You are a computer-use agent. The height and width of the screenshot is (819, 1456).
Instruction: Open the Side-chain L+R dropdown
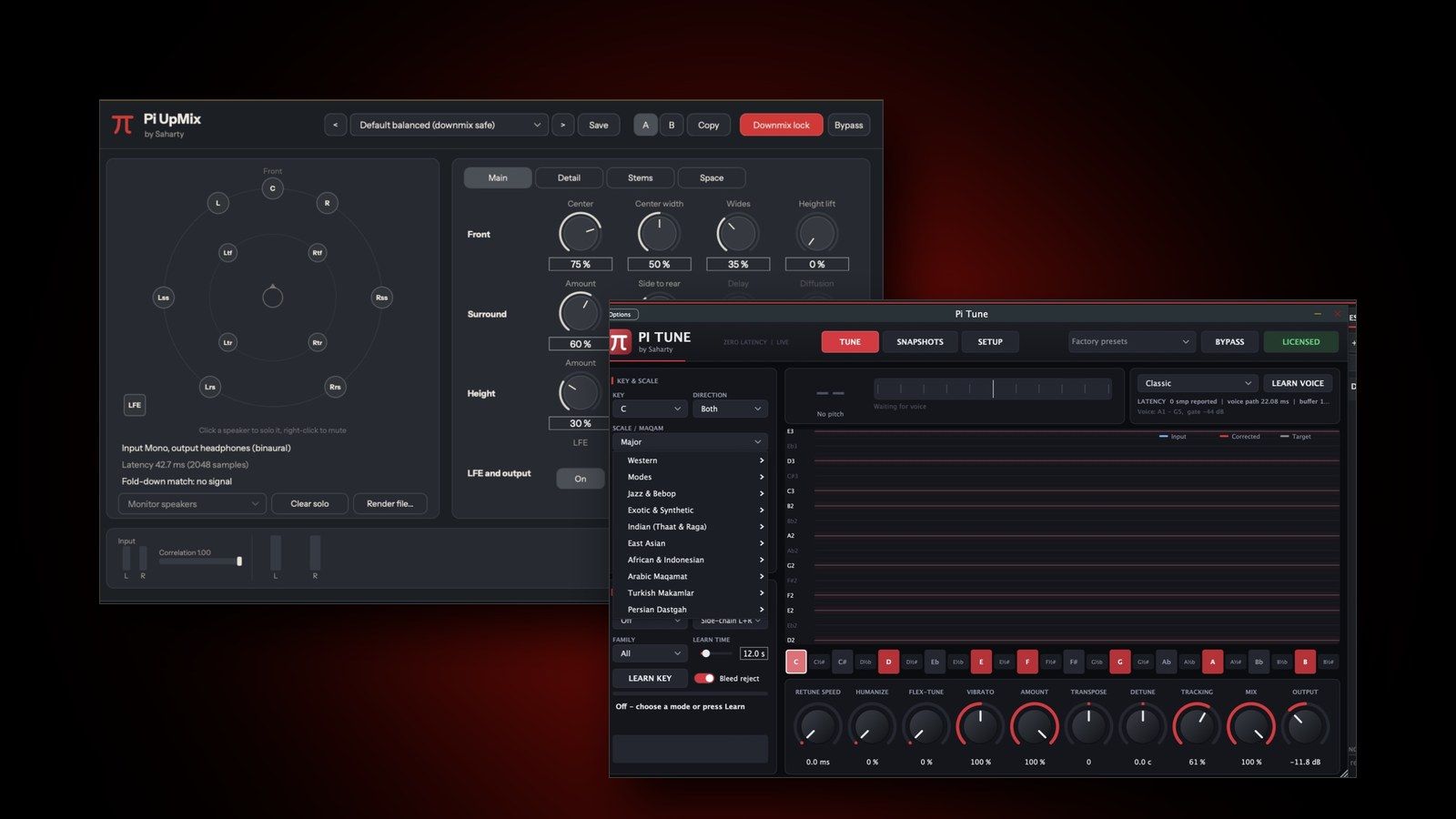tap(730, 621)
